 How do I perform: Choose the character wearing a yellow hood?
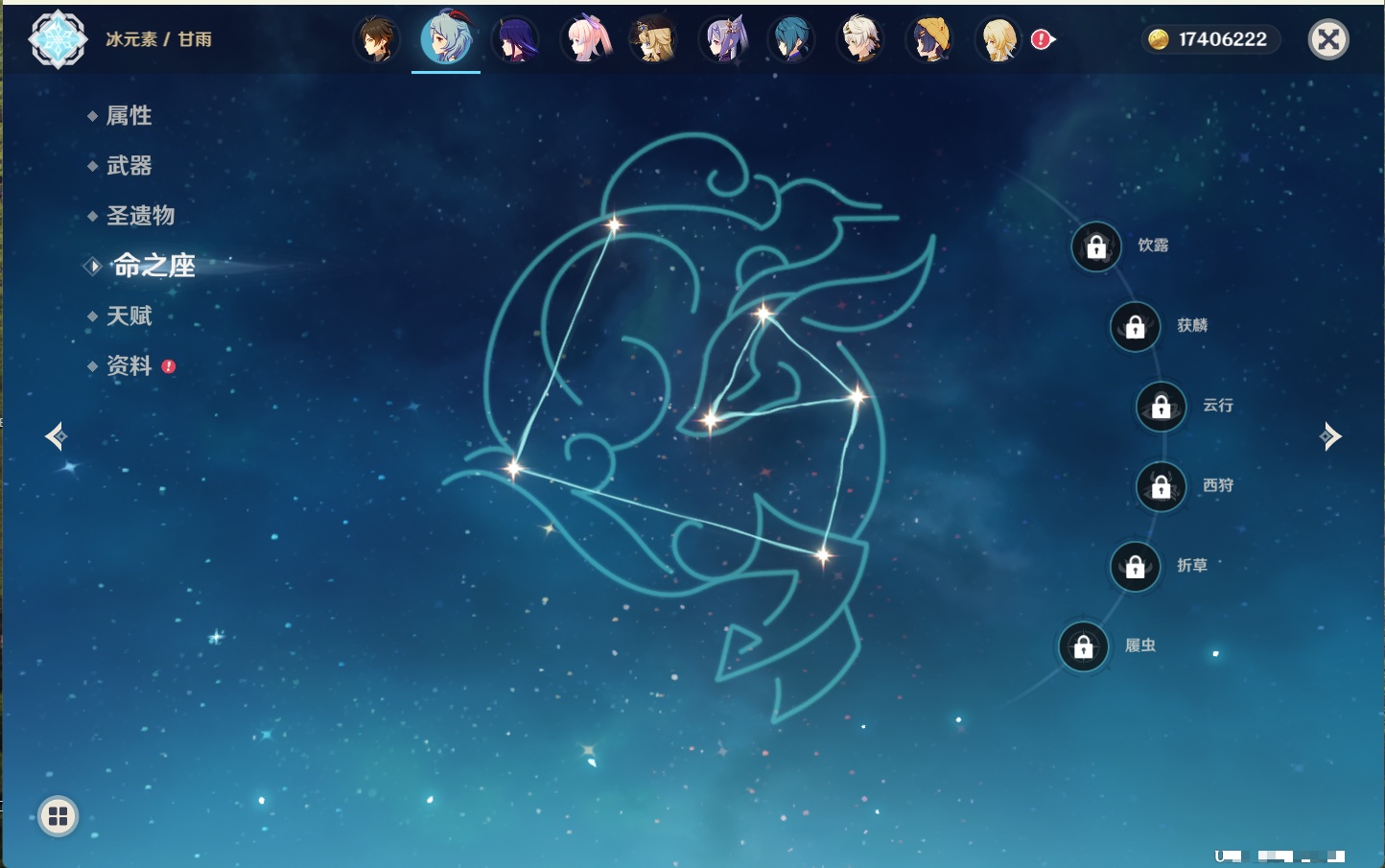click(x=929, y=40)
